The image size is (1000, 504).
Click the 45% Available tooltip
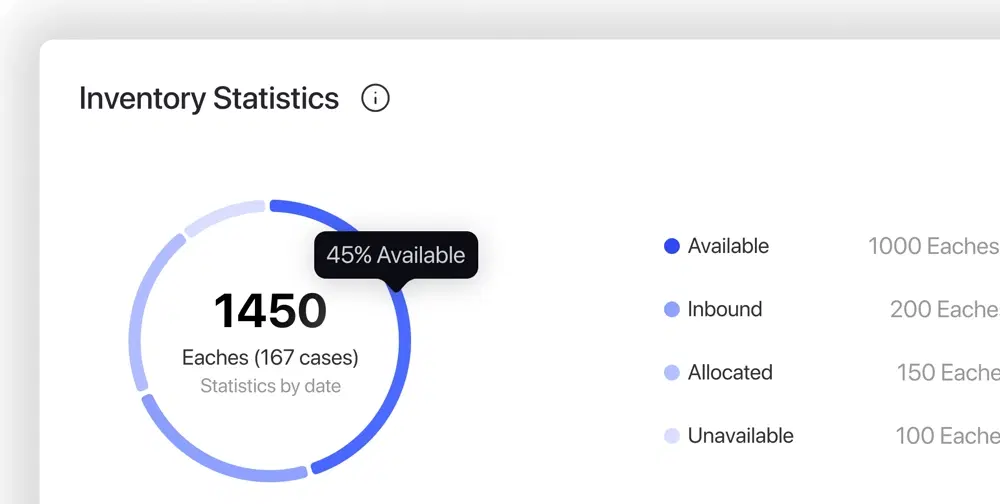click(x=396, y=255)
